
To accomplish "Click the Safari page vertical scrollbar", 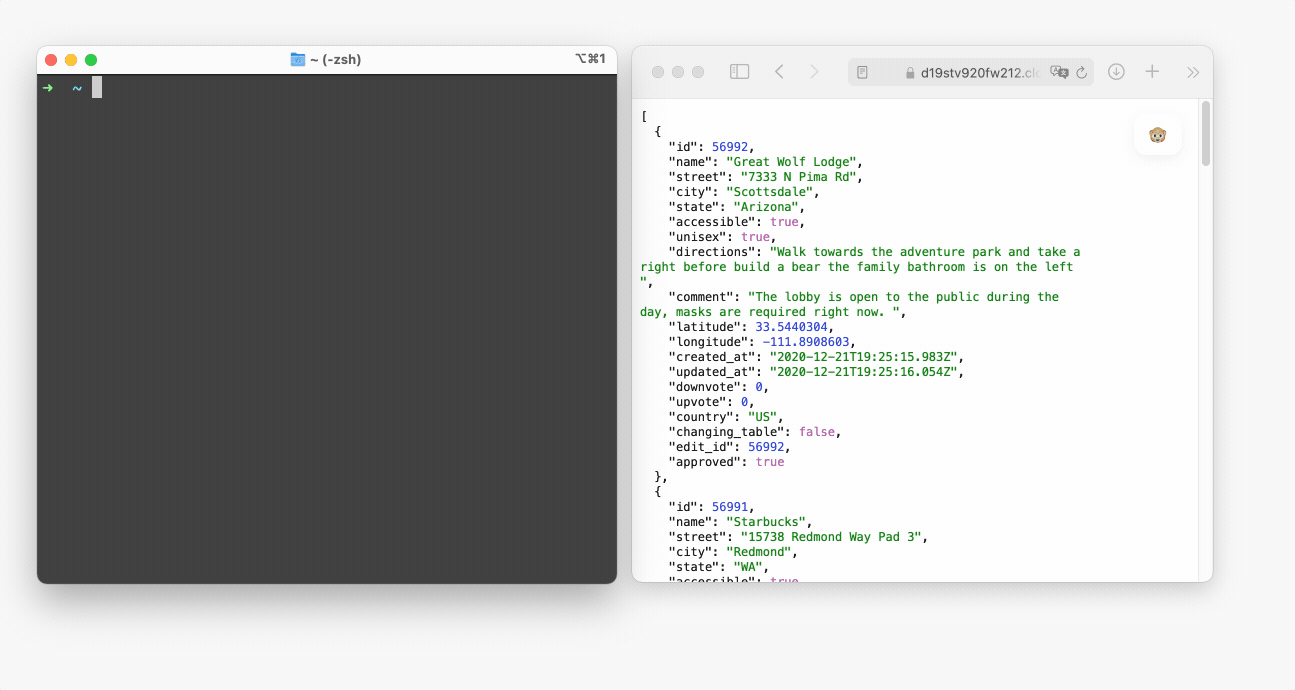I will [x=1206, y=132].
